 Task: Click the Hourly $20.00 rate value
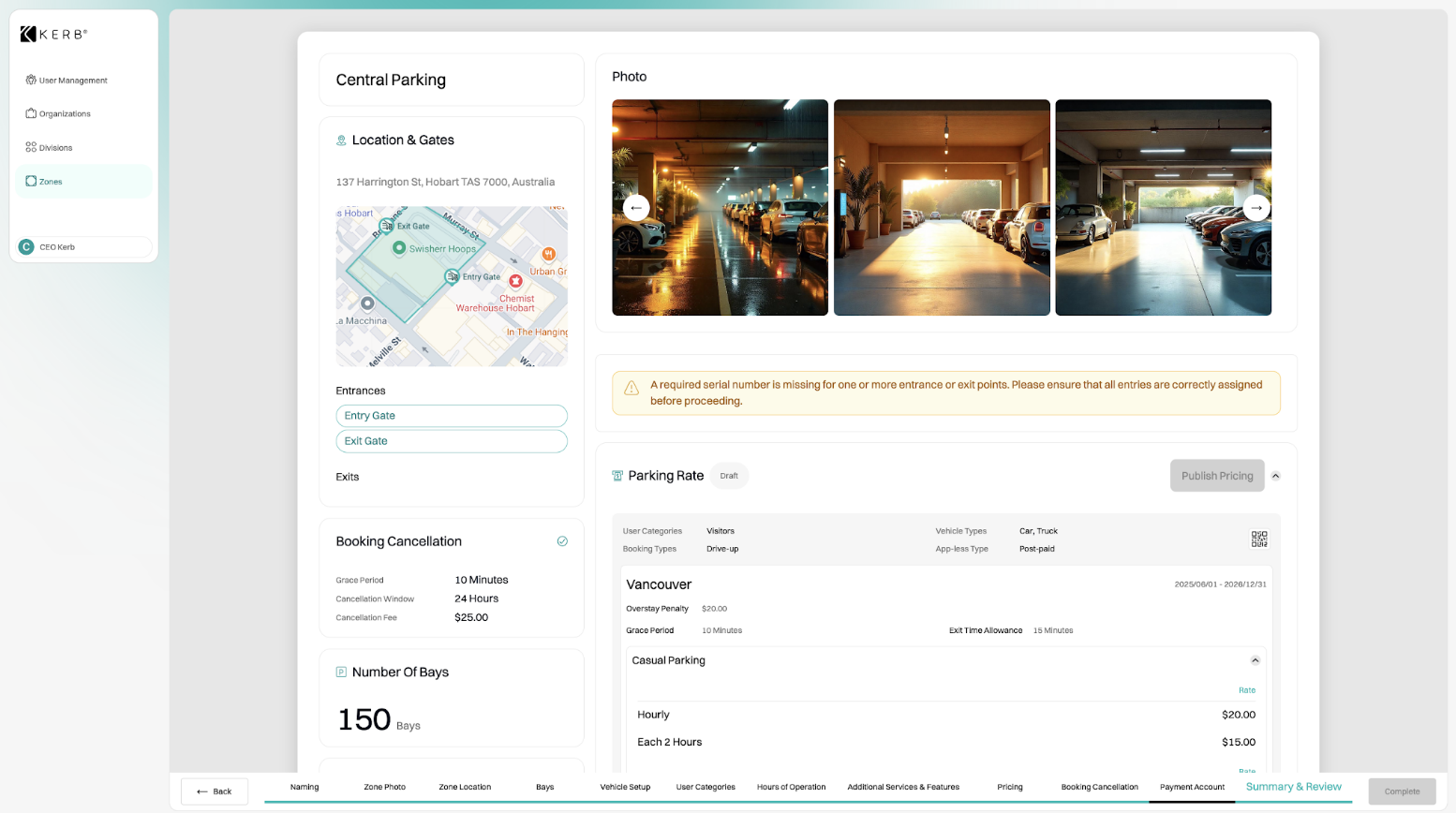click(1239, 715)
